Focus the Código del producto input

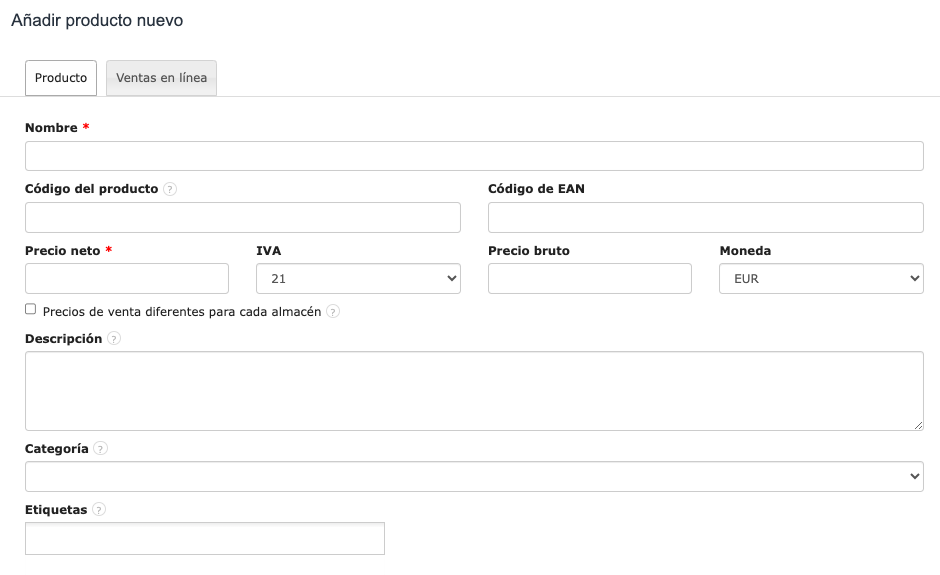click(242, 217)
